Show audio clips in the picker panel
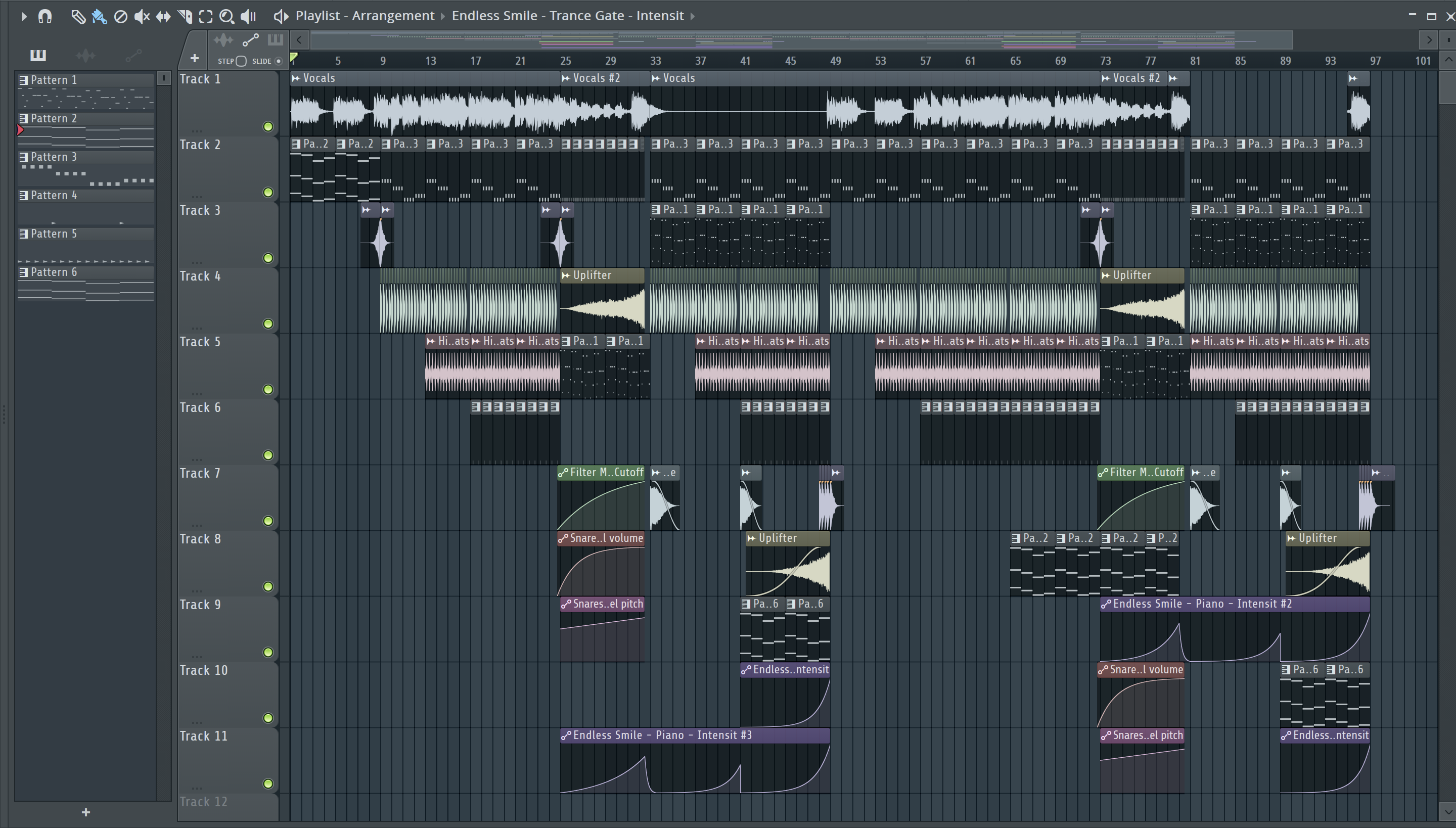This screenshot has height=828, width=1456. click(86, 55)
